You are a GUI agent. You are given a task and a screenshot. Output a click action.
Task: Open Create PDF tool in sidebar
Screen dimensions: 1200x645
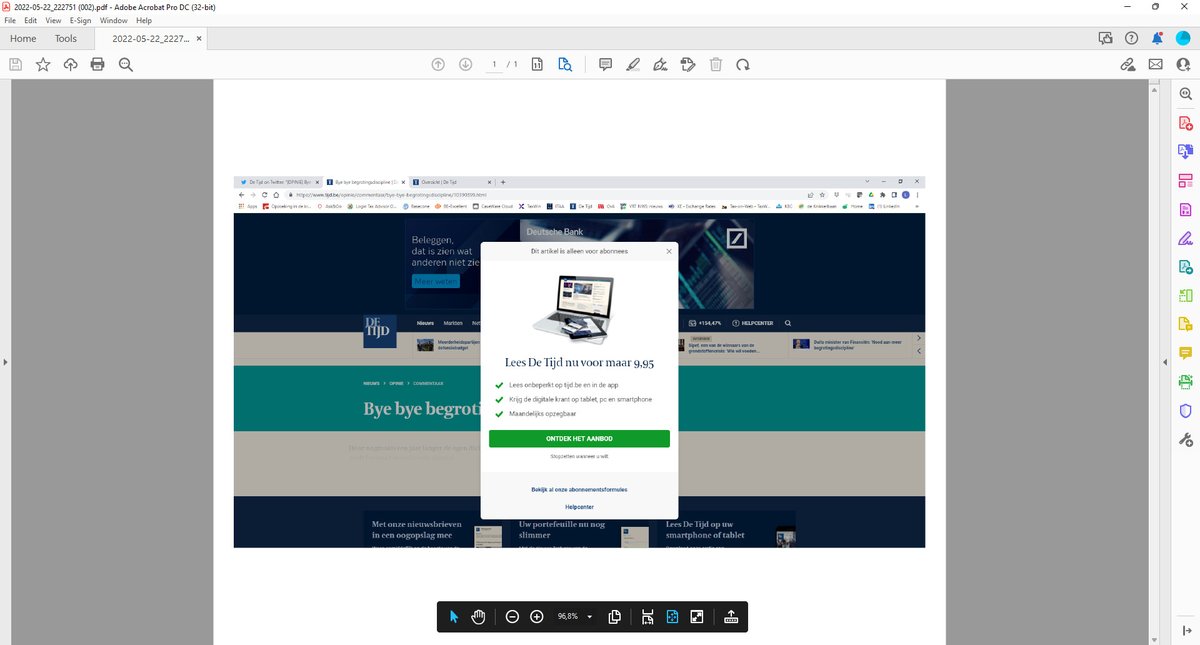click(x=1186, y=123)
